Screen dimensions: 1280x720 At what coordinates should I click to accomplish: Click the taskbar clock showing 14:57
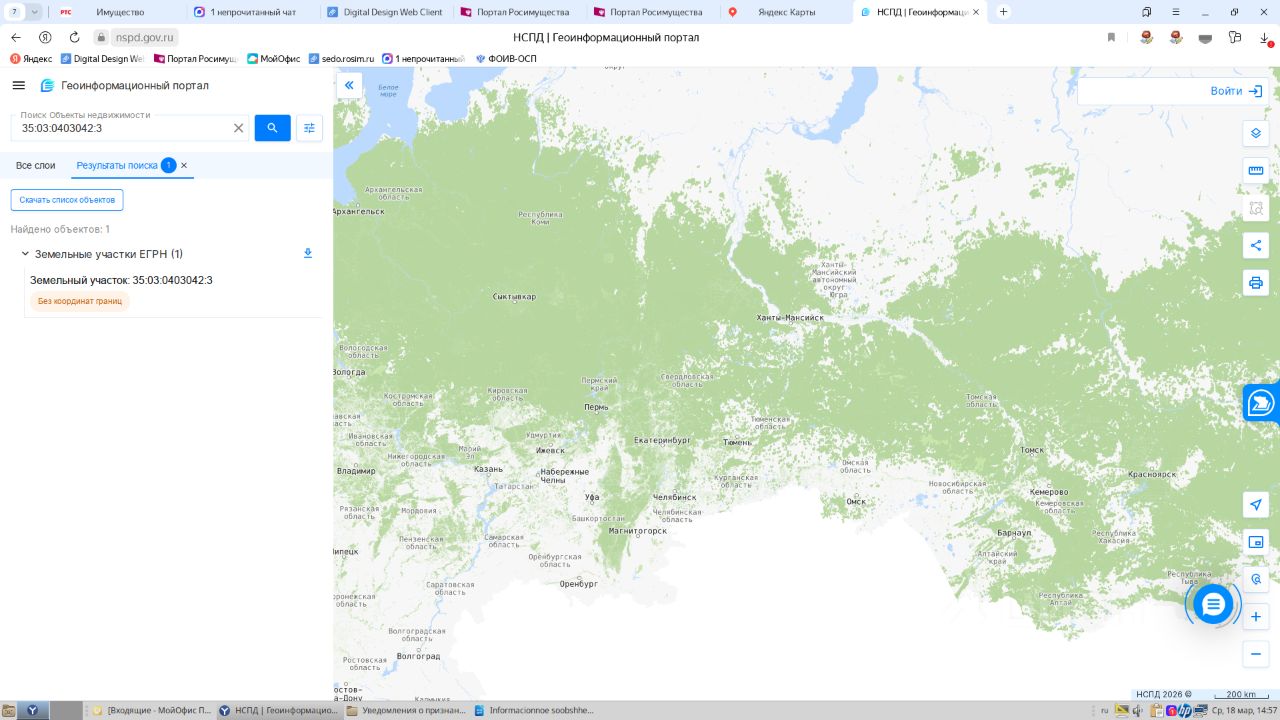pyautogui.click(x=1243, y=711)
